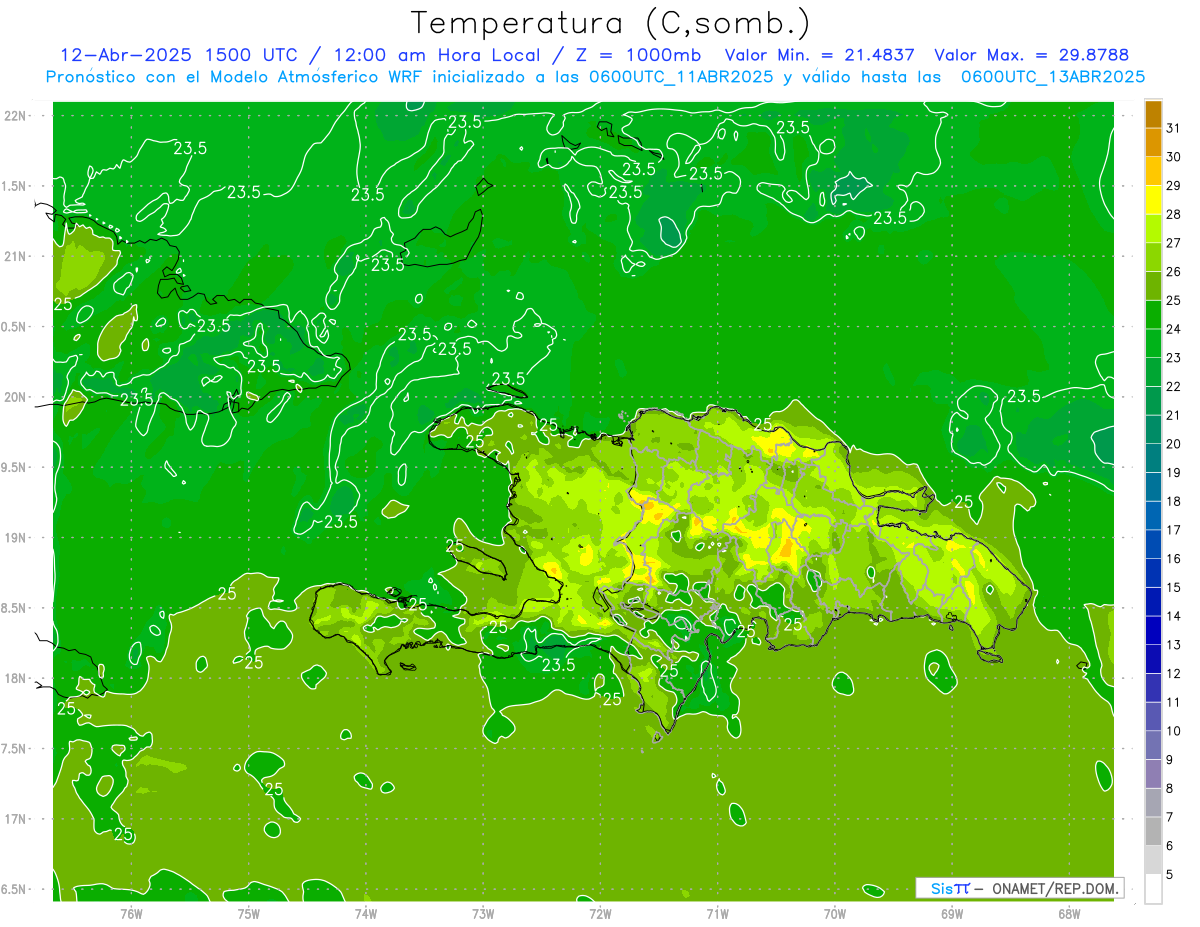Screen dimensions: 1200x927
Task: Pick the blue swatch between 15 and 16
Action: [1153, 573]
